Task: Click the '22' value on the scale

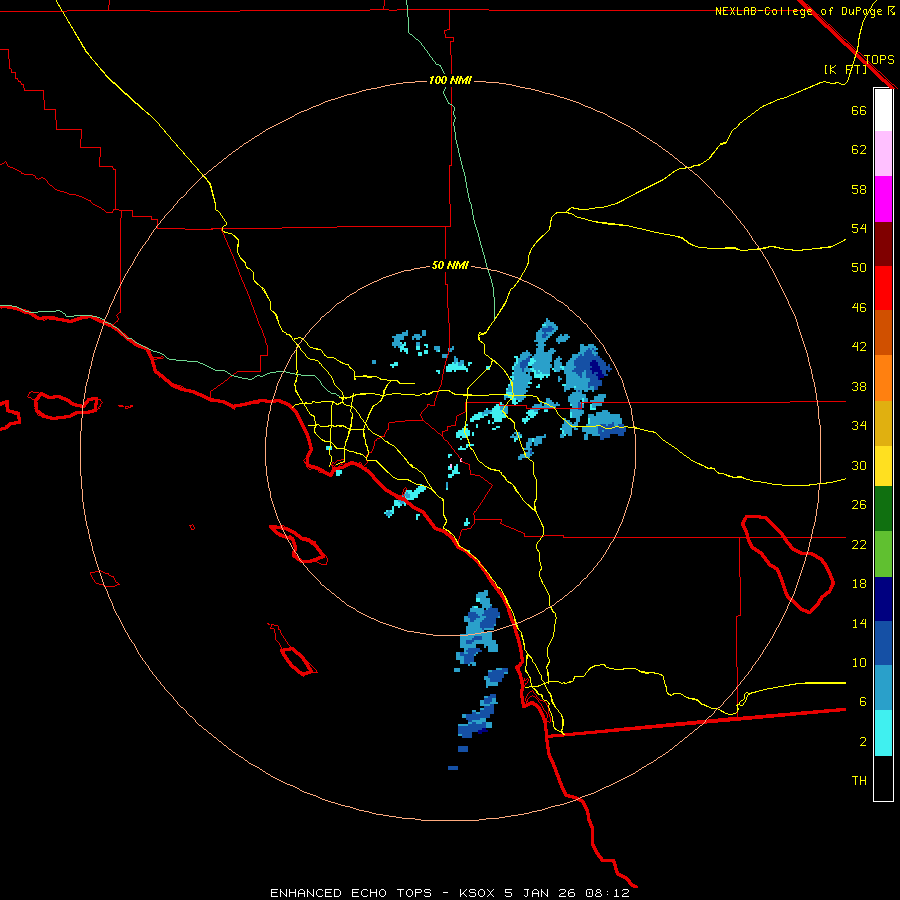Action: (x=859, y=544)
